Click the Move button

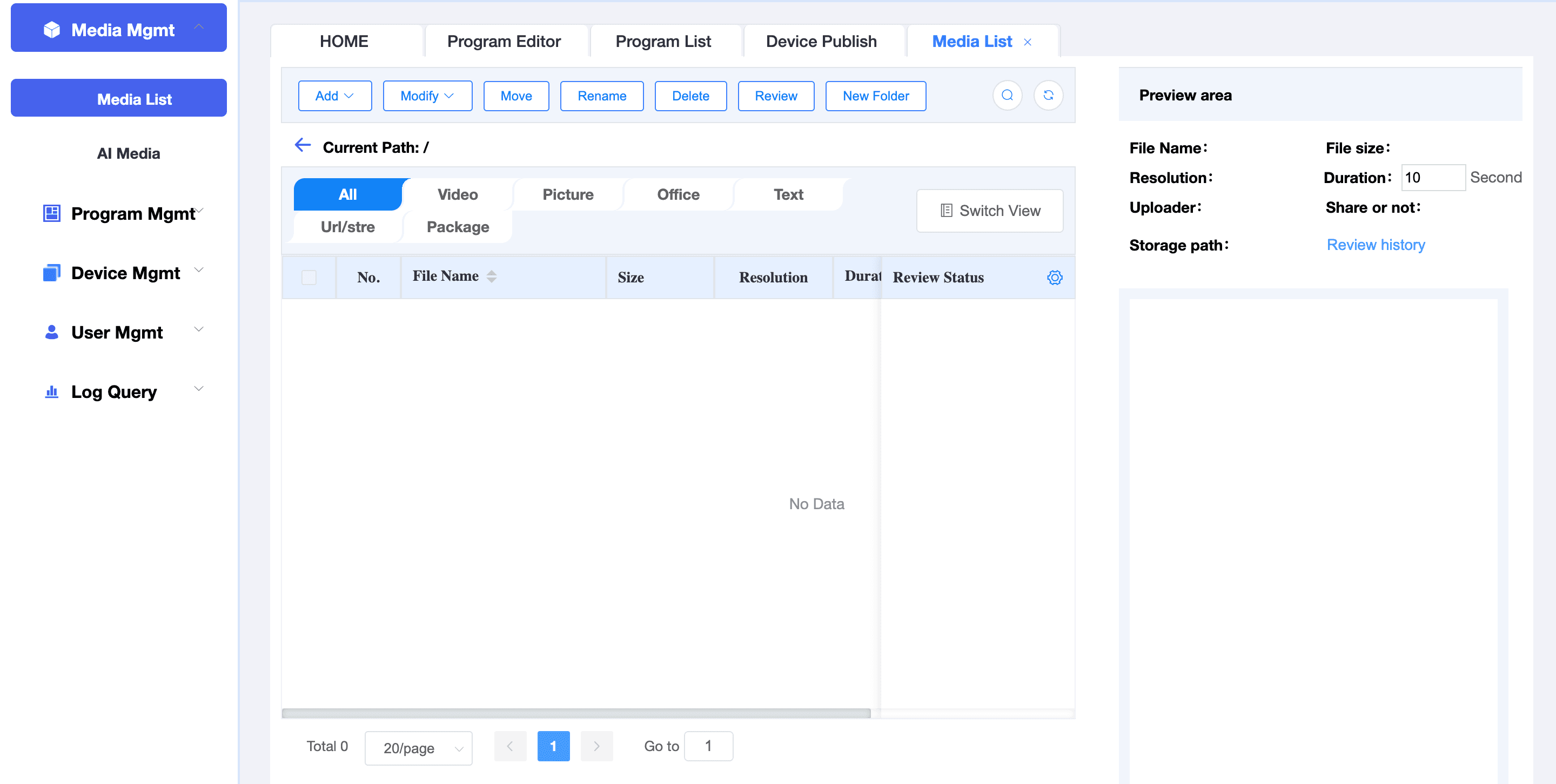pyautogui.click(x=516, y=96)
